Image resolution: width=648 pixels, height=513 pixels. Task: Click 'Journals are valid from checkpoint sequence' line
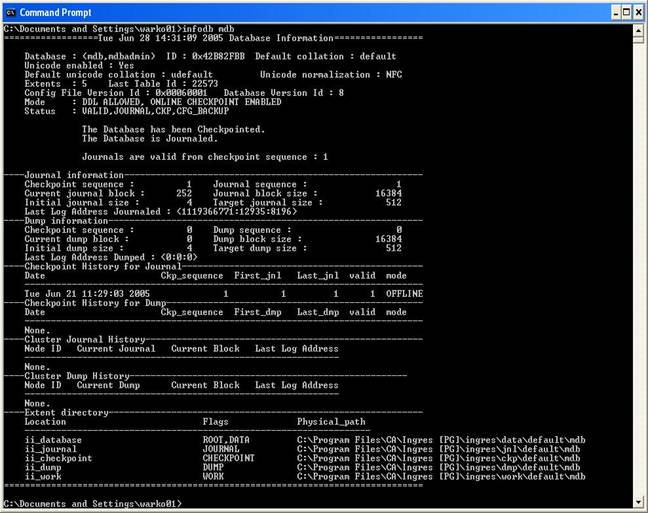point(205,157)
